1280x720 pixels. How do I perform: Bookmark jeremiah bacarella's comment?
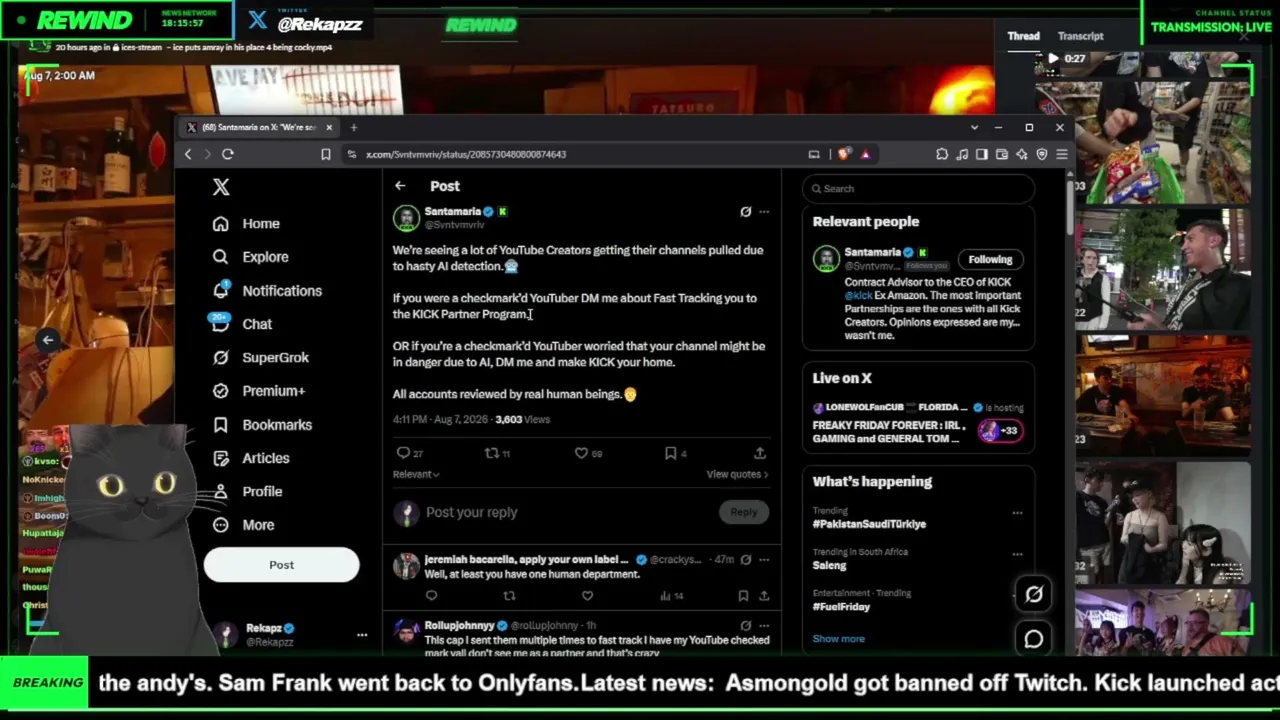(x=743, y=596)
